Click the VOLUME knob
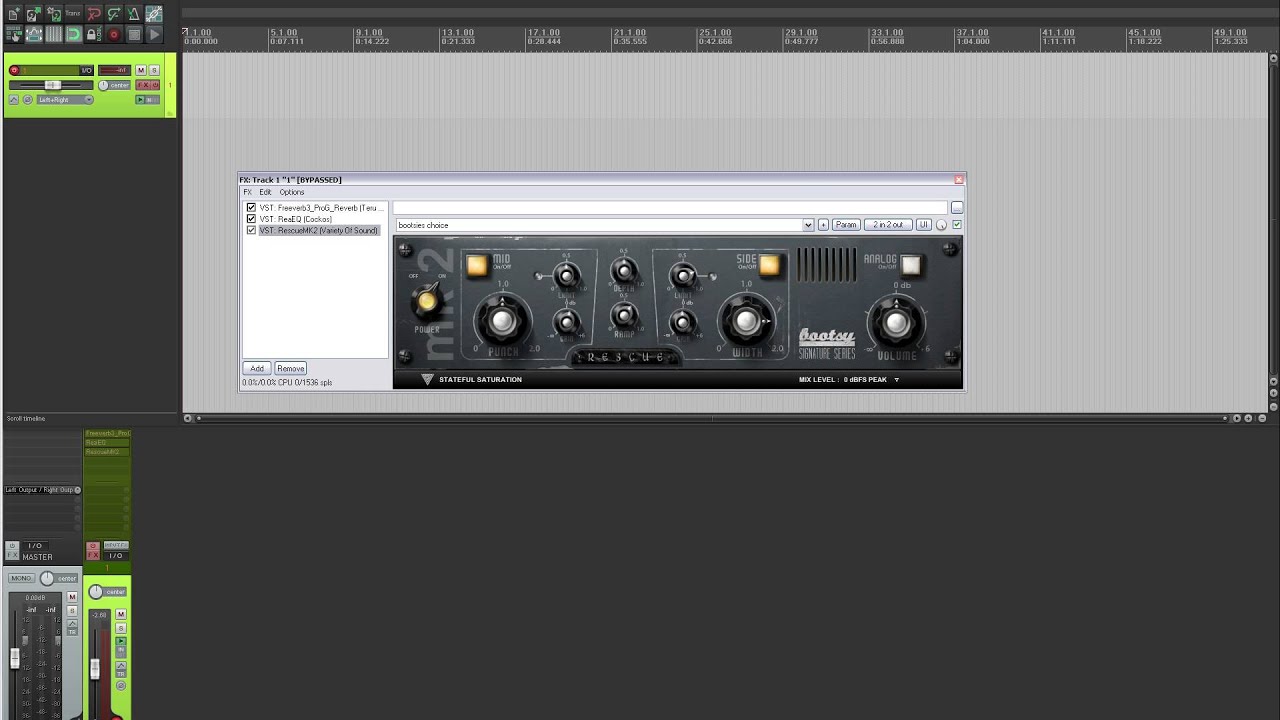The height and width of the screenshot is (720, 1280). click(x=896, y=322)
